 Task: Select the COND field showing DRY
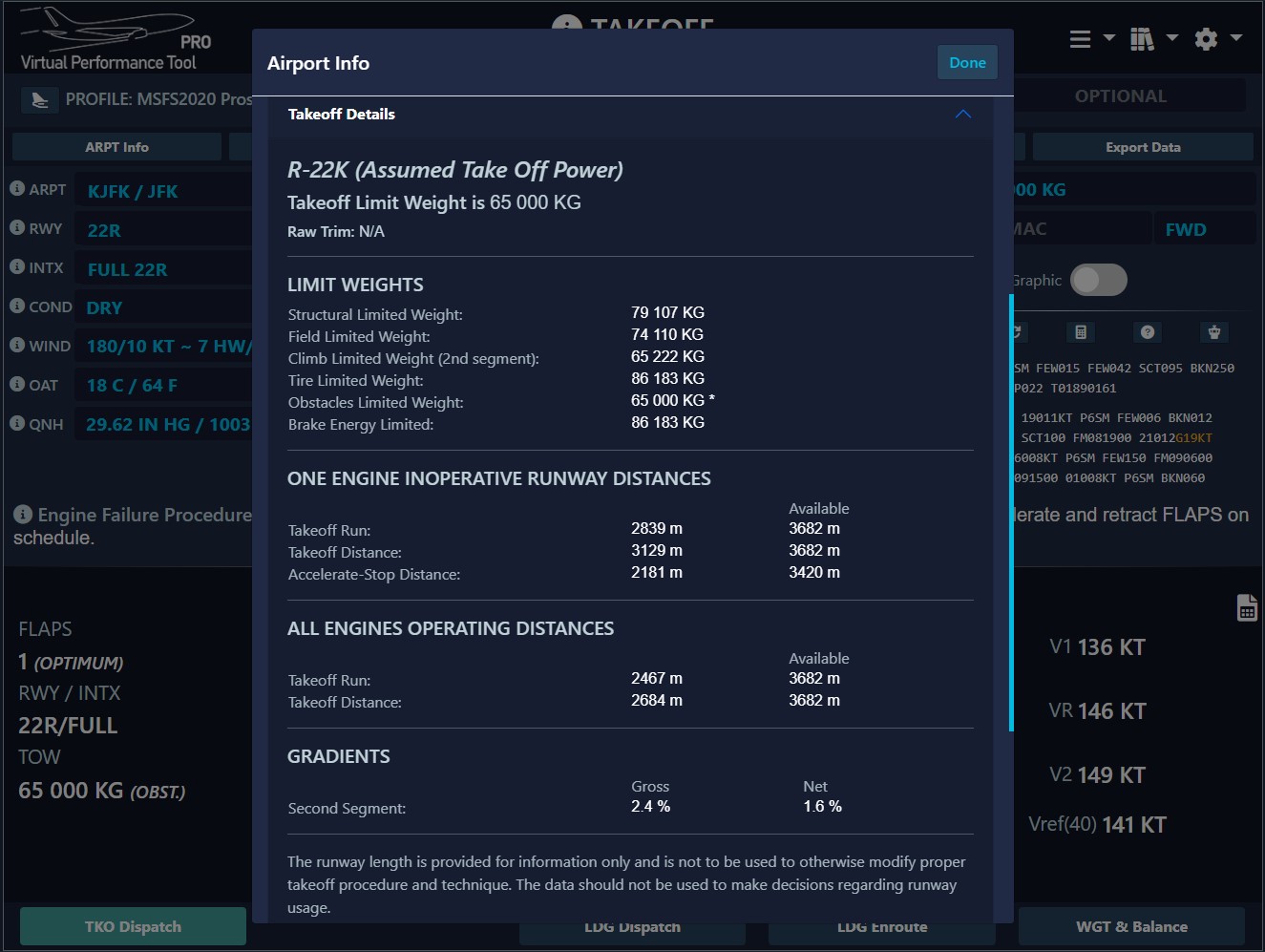click(162, 307)
